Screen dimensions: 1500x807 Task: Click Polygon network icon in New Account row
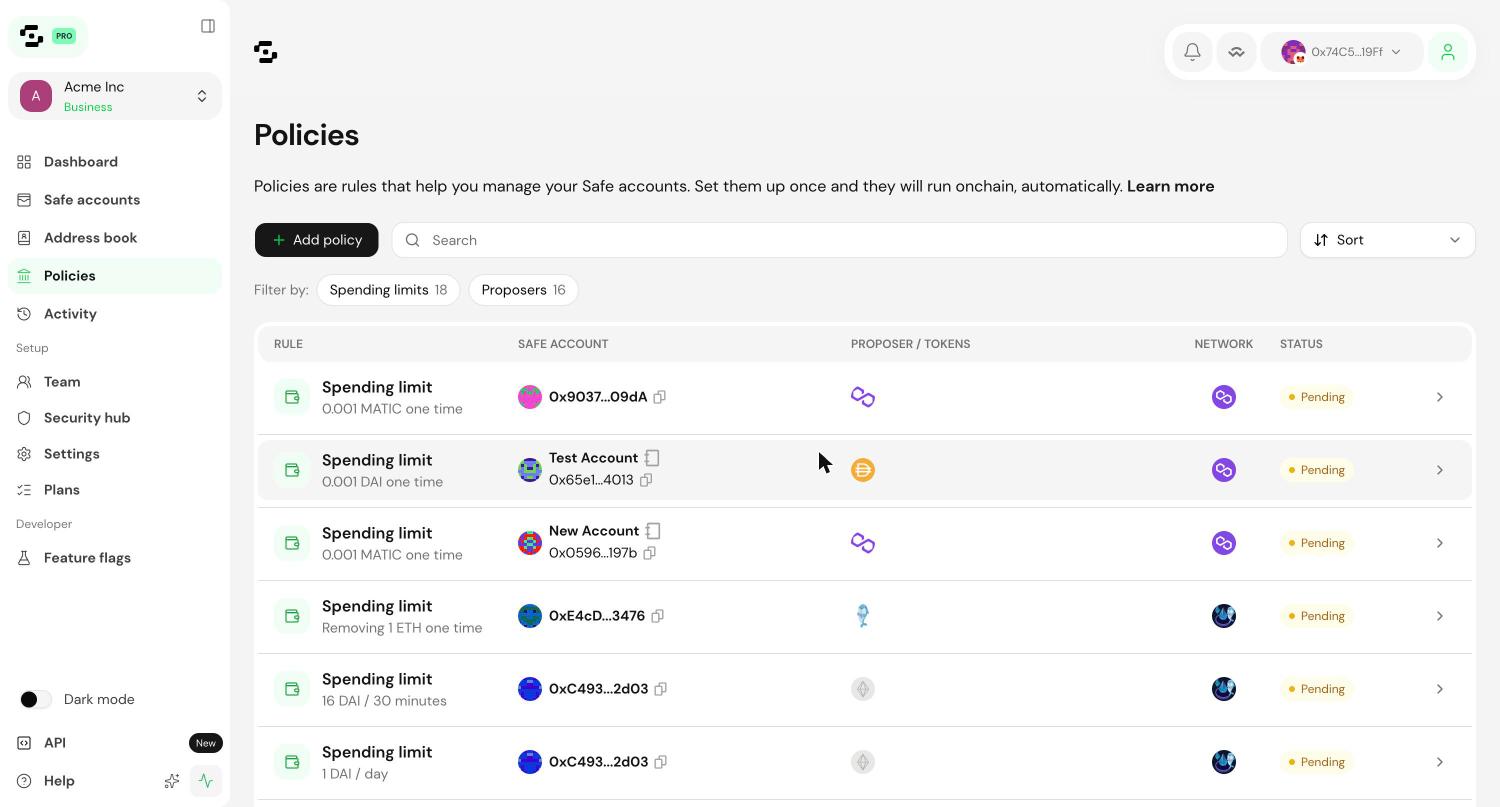1224,543
